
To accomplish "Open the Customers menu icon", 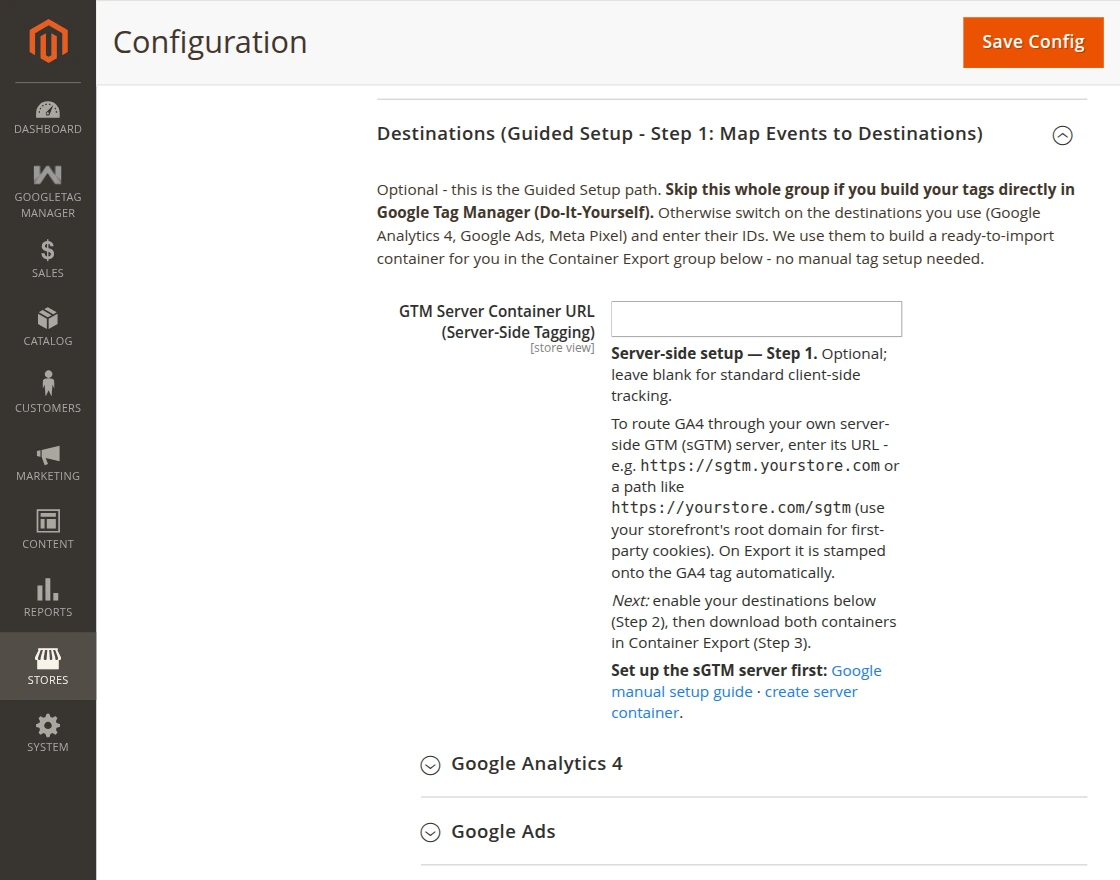I will [48, 383].
